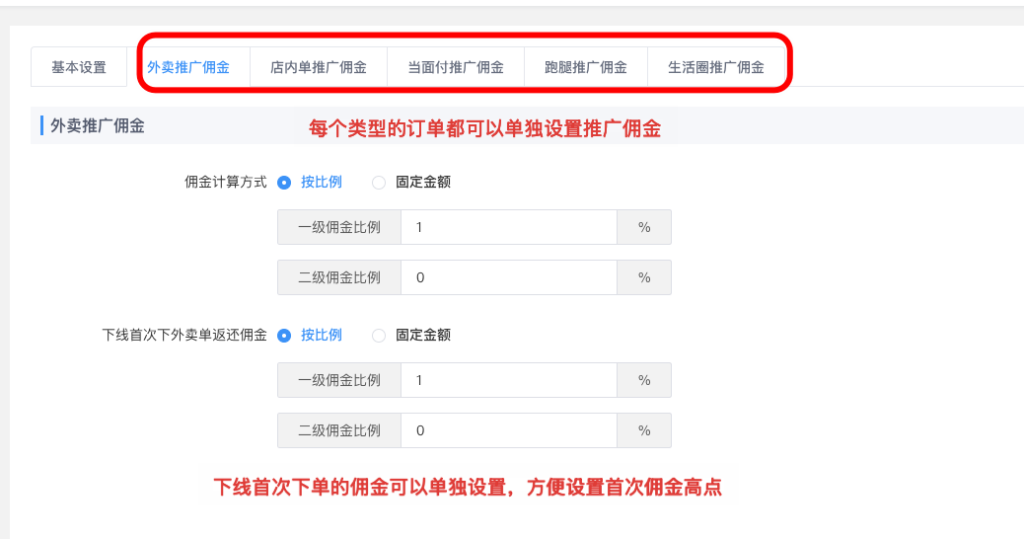Switch to the 生活圈推广佣金 tab

(x=716, y=68)
